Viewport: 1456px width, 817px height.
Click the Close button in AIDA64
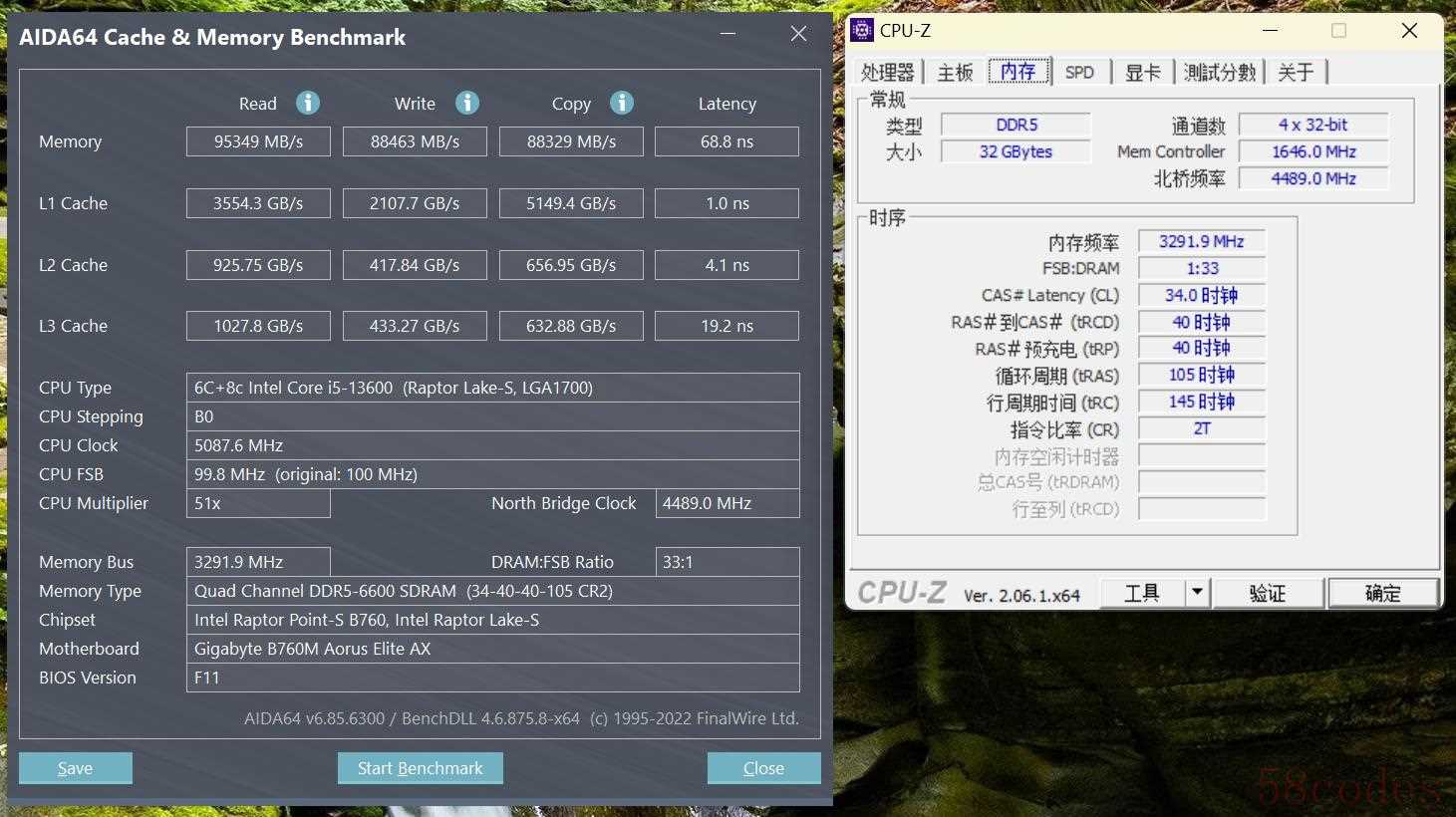(764, 768)
